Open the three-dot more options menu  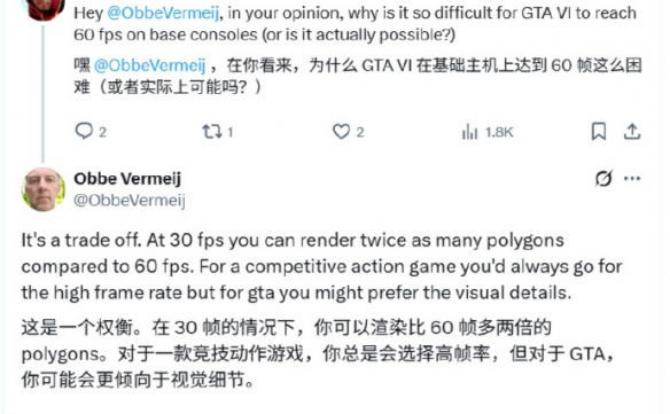click(632, 178)
